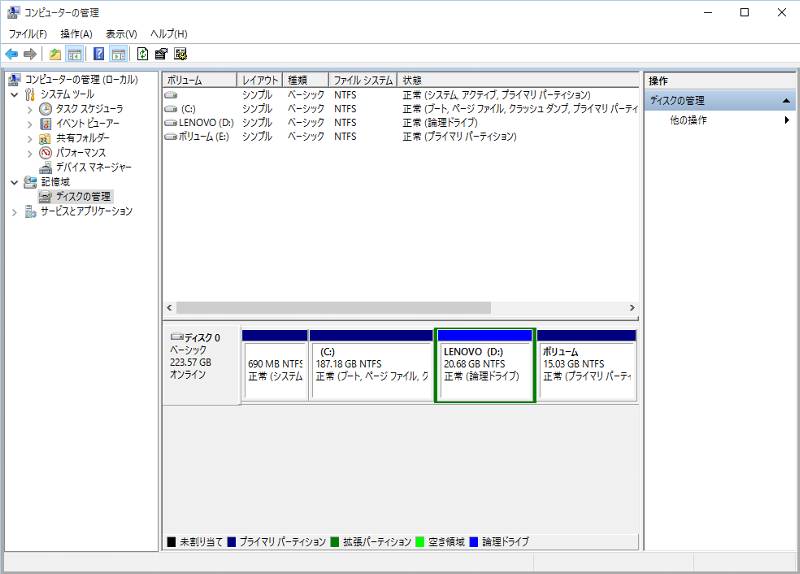Click the System Tools wrench icon
The width and height of the screenshot is (800, 574).
pyautogui.click(x=31, y=94)
